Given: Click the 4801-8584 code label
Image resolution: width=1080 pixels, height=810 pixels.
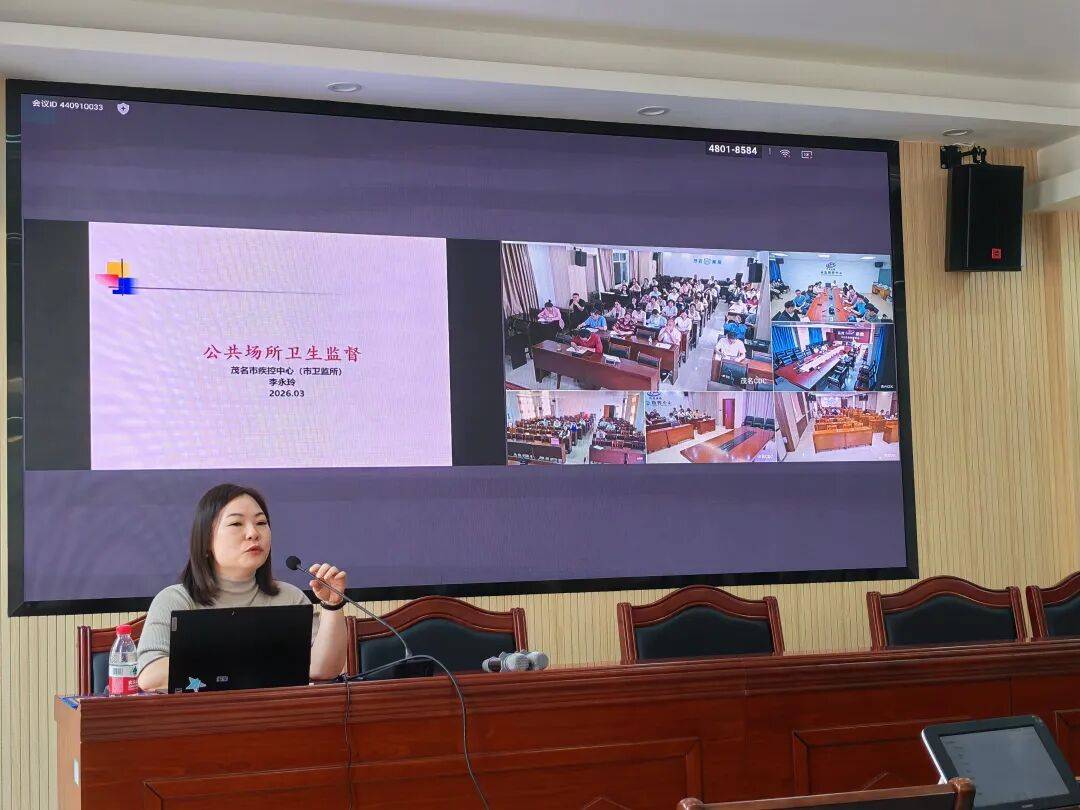Looking at the screenshot, I should point(733,150).
